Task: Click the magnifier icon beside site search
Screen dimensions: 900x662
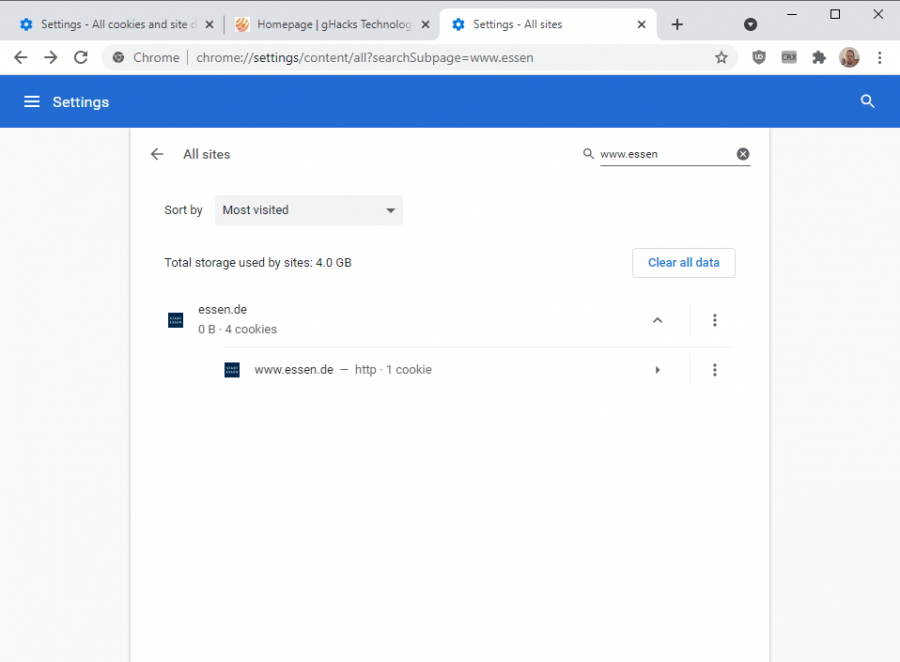Action: (588, 154)
